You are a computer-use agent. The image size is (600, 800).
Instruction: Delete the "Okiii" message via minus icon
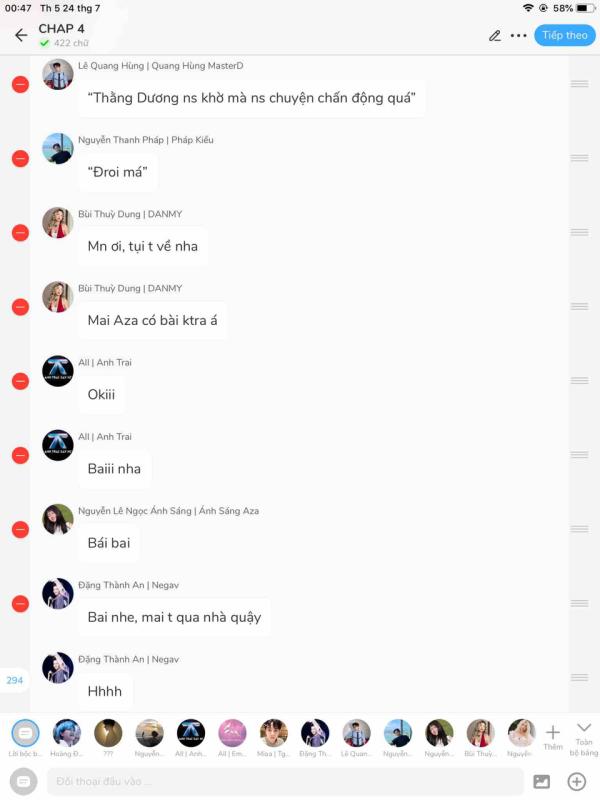tap(20, 381)
